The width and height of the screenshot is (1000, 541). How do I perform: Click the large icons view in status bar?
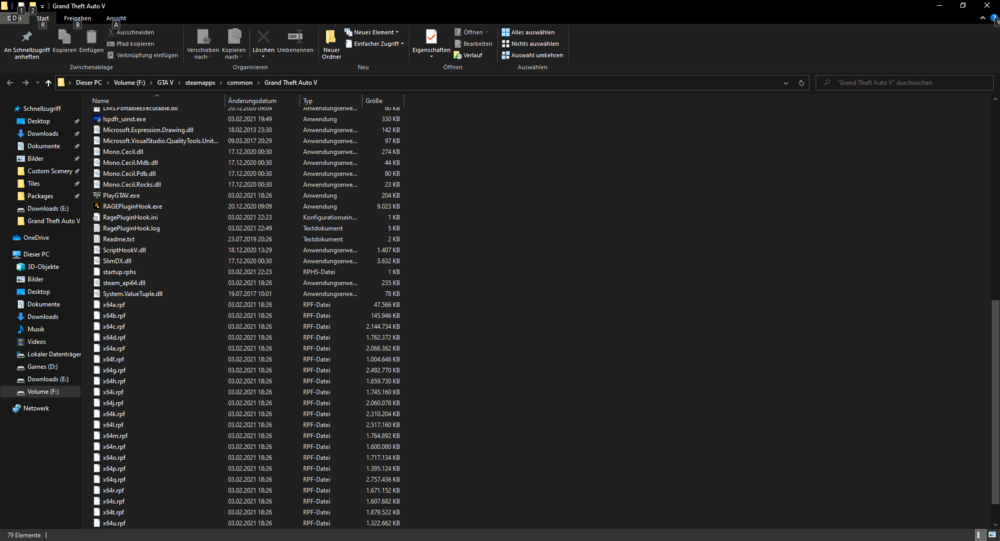(992, 535)
